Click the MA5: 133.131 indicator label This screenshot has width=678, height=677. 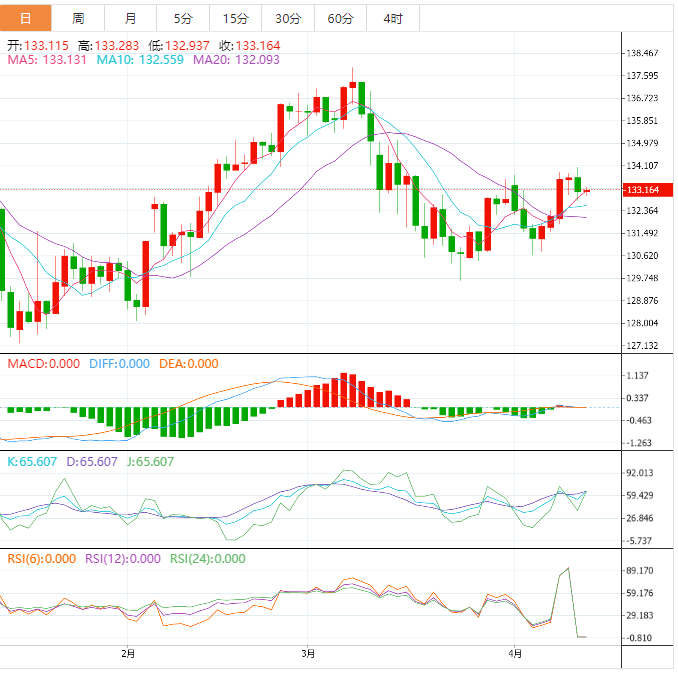(46, 60)
